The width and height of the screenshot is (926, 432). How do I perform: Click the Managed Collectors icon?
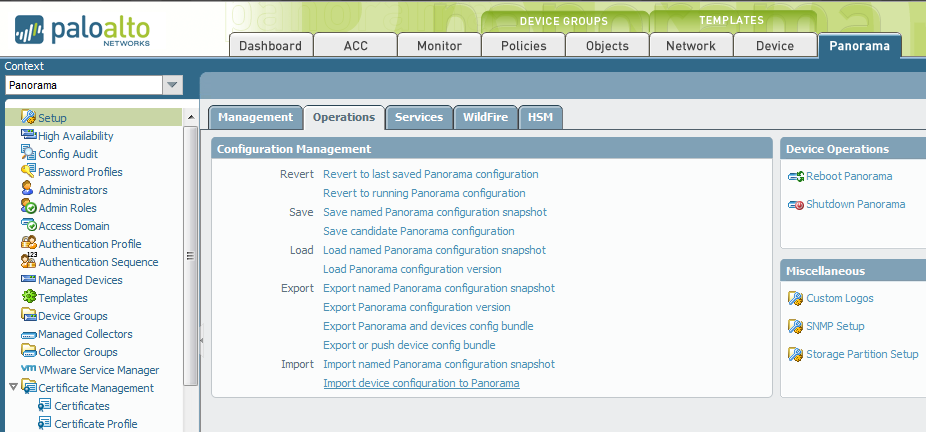pyautogui.click(x=28, y=335)
